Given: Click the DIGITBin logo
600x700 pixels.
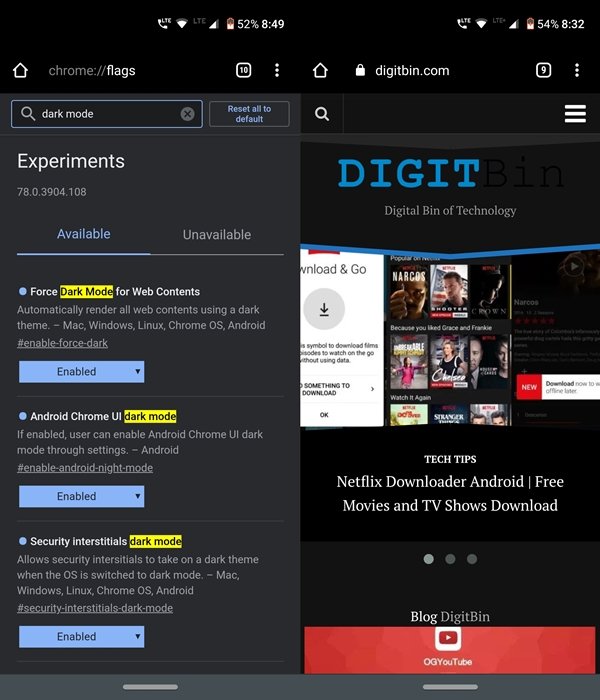Looking at the screenshot, I should coord(450,173).
